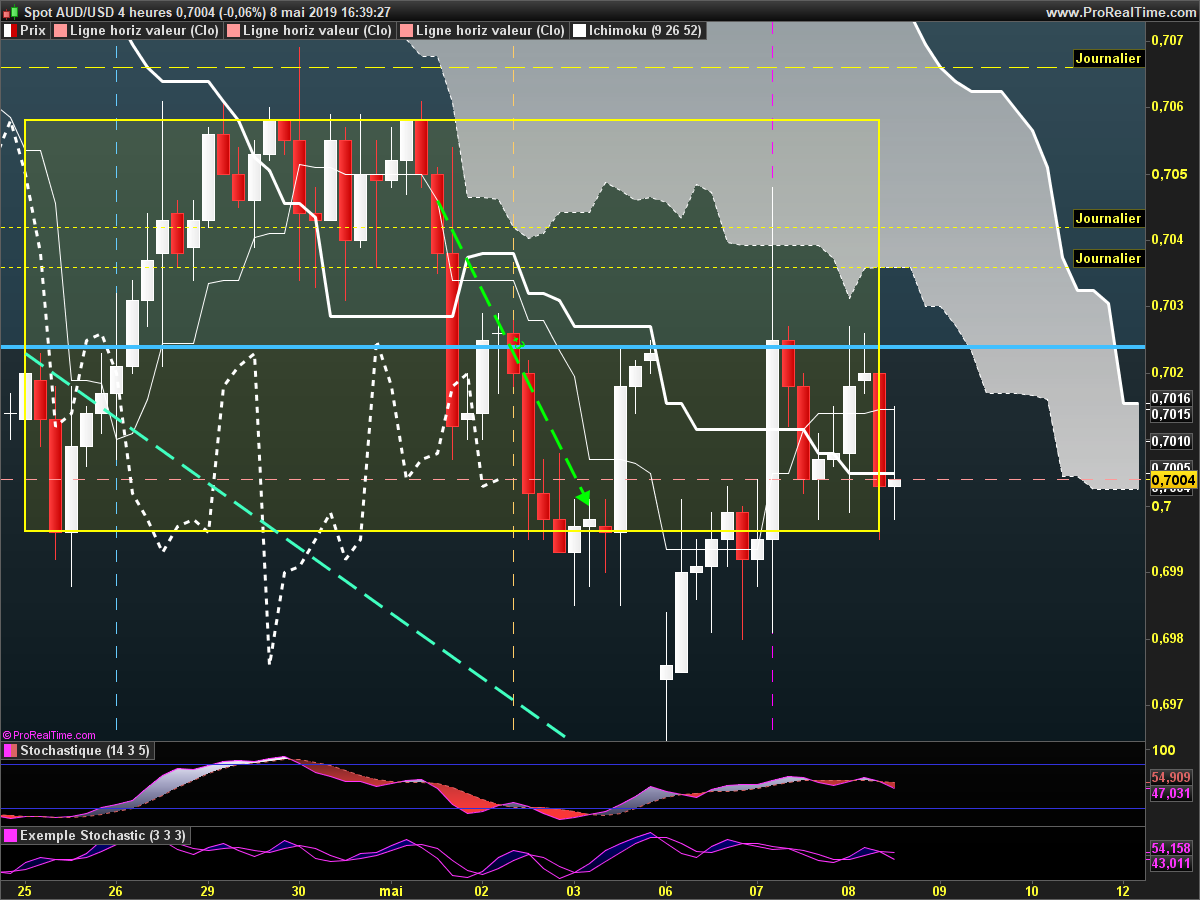The image size is (1200, 900).
Task: Click the Stochastique (14 3 5) color icon
Action: coord(11,751)
